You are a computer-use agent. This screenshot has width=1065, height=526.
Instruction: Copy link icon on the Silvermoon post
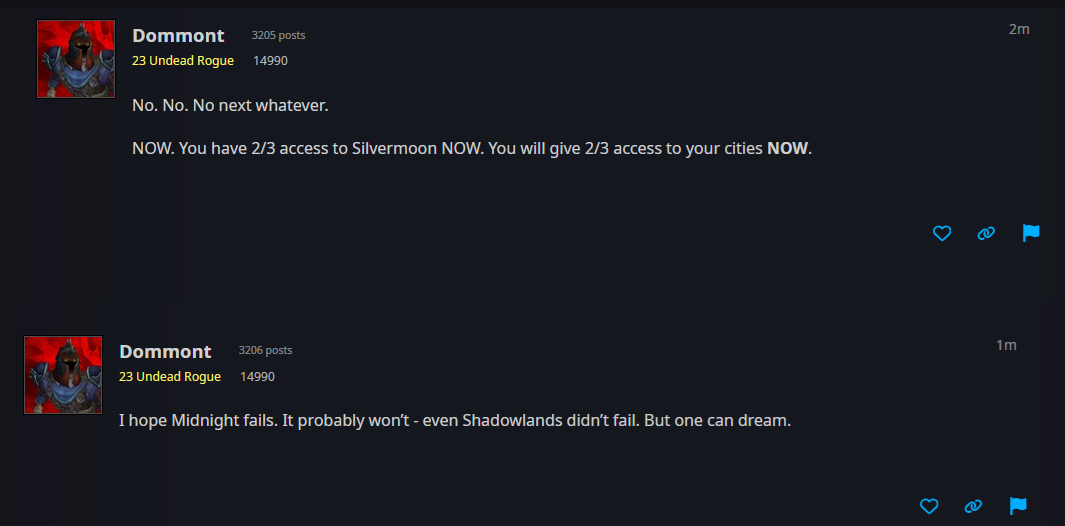tap(986, 233)
